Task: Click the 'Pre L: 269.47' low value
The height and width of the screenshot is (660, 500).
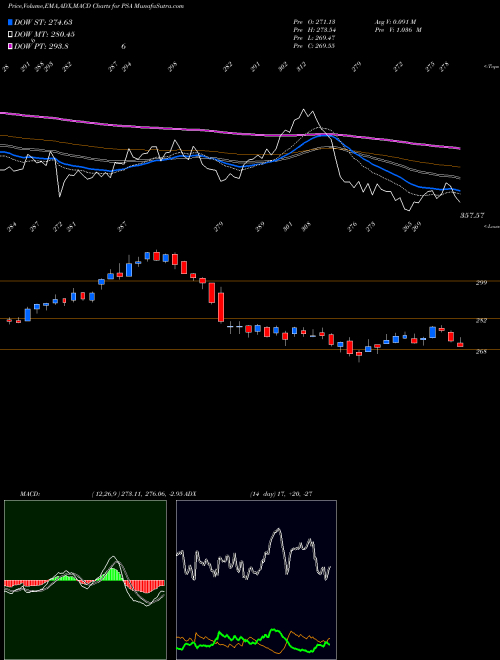Action: 314,38
